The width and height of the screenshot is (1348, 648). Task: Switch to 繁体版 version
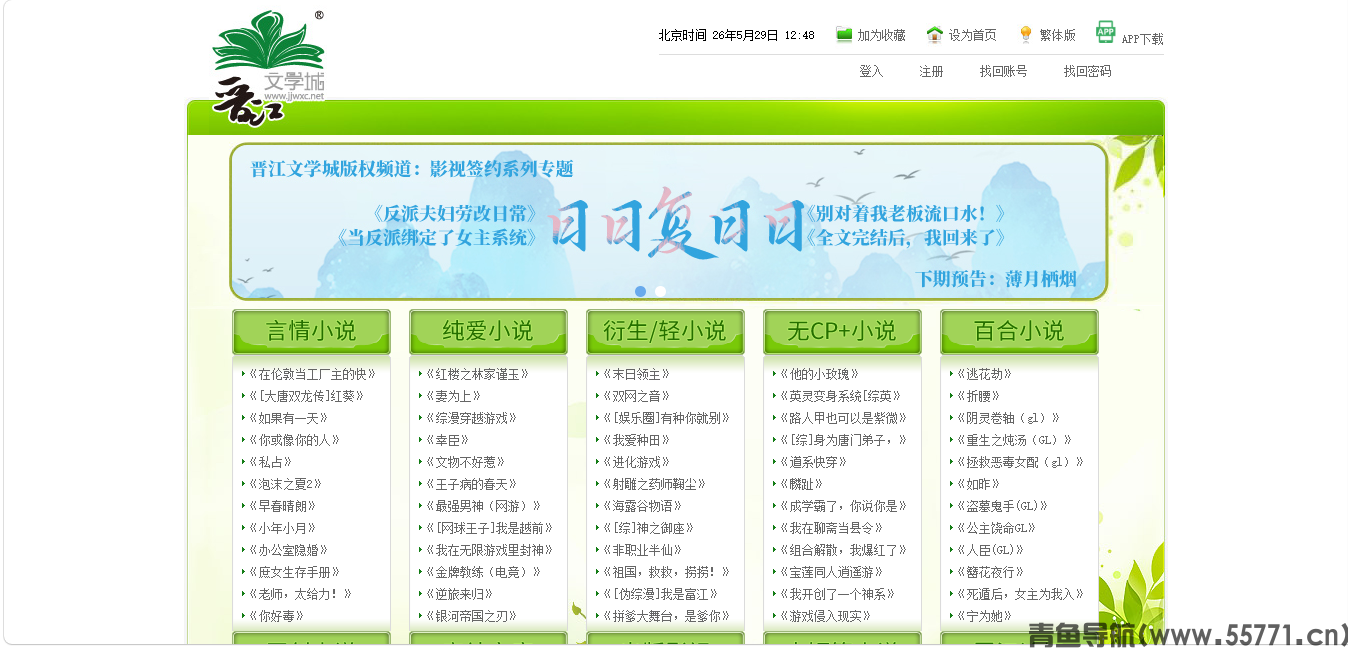click(x=1057, y=35)
